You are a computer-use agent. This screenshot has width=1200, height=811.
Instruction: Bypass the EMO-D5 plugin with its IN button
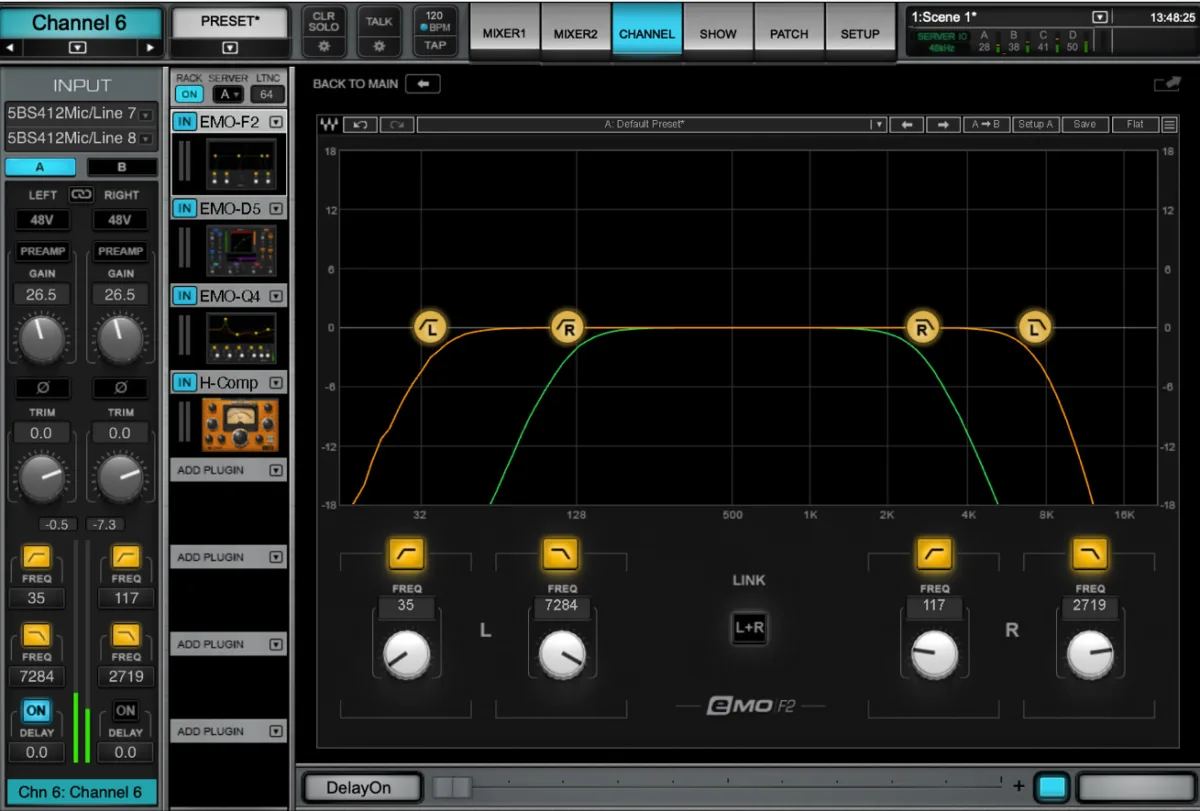(x=185, y=208)
